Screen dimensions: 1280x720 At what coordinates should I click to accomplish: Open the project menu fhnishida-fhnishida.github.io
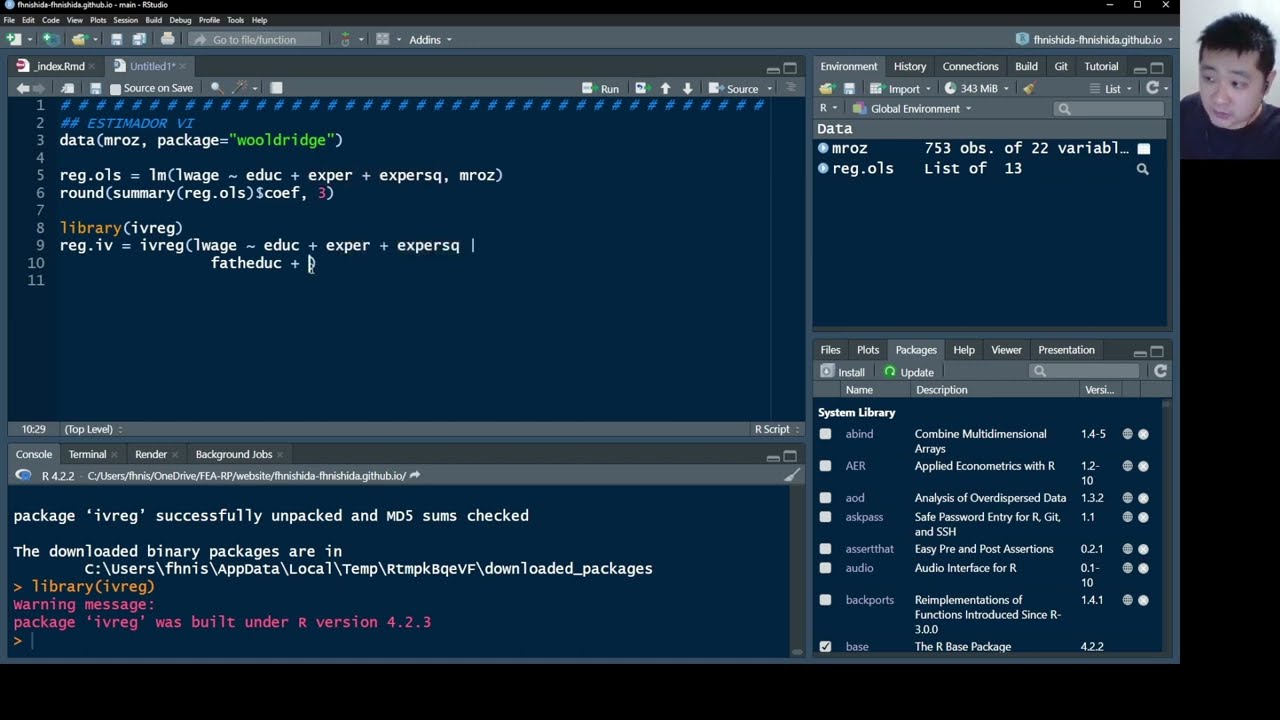click(1095, 40)
